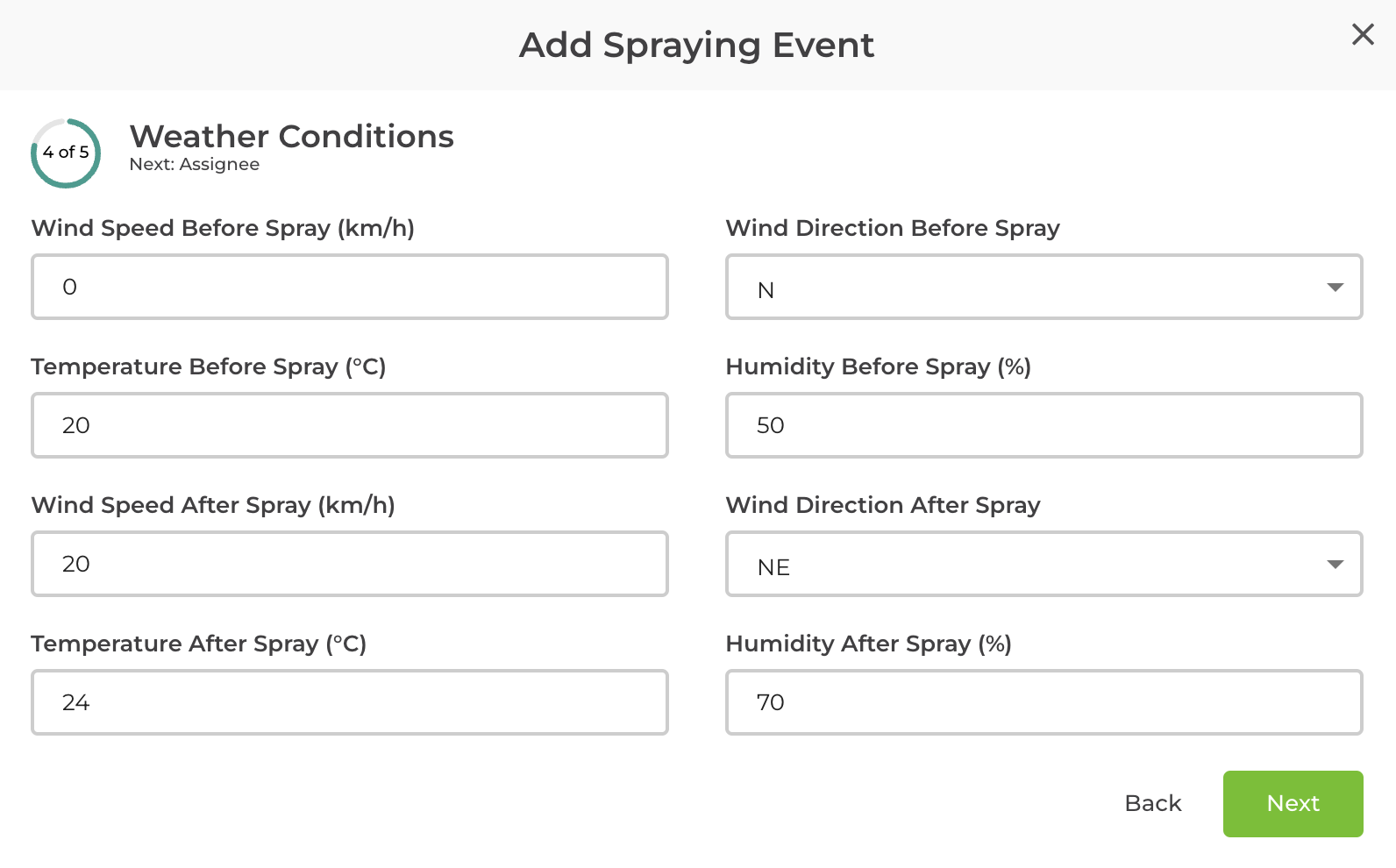Click the Humidity After Spray field showing 70
The width and height of the screenshot is (1396, 868).
tap(1043, 702)
